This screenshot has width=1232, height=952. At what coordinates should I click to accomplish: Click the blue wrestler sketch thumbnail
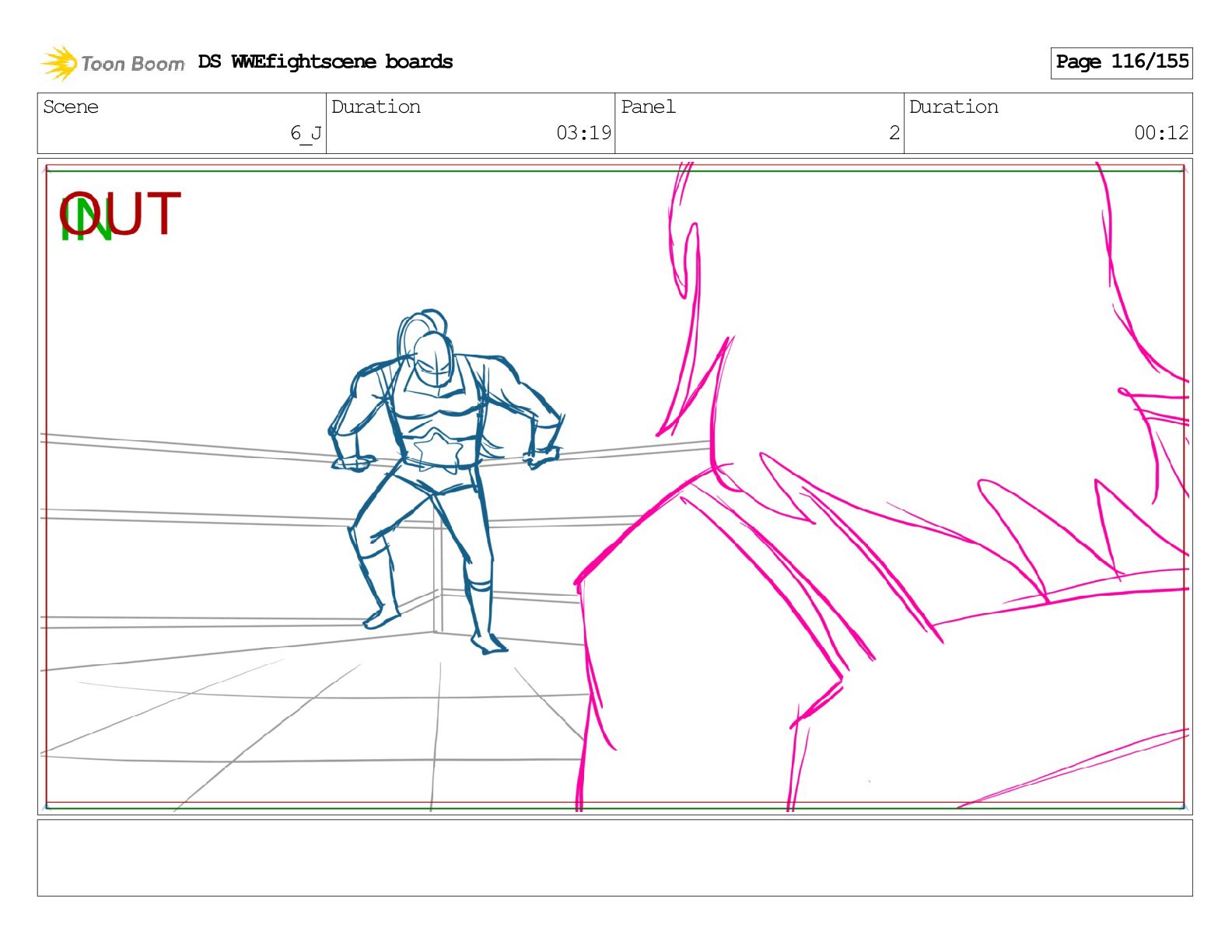446,481
